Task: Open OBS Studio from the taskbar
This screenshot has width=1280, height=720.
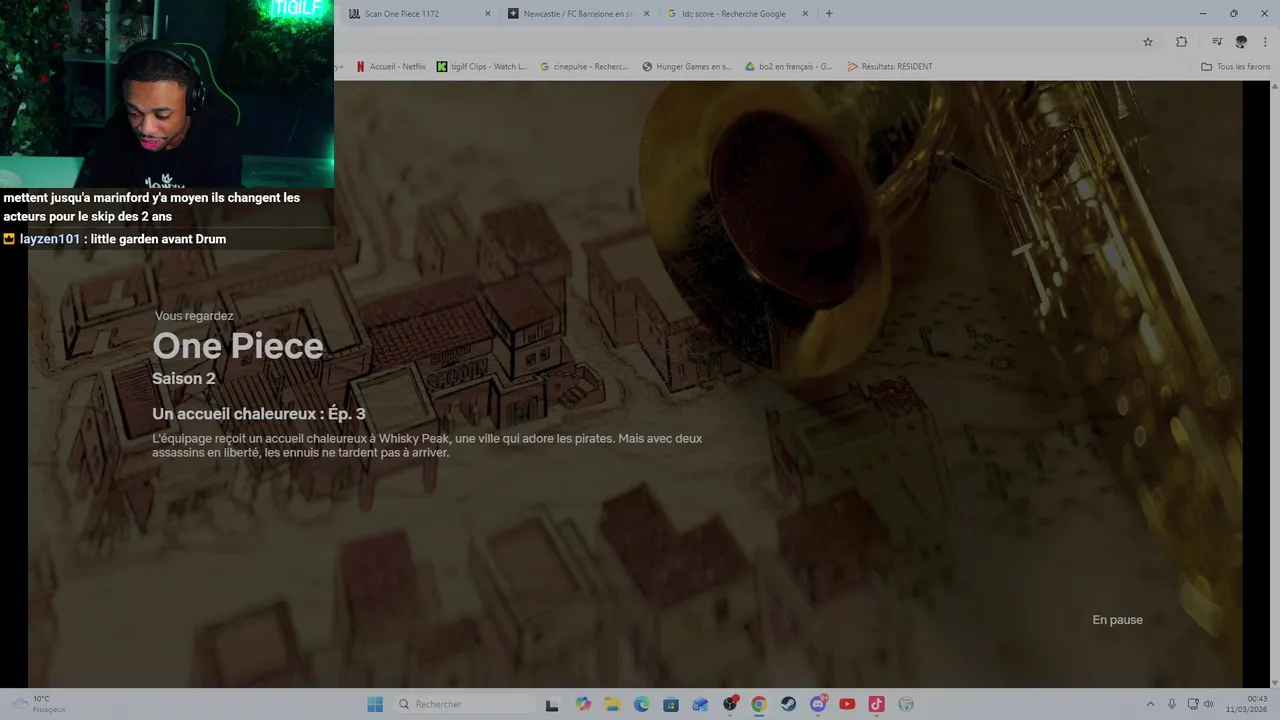Action: pyautogui.click(x=730, y=704)
